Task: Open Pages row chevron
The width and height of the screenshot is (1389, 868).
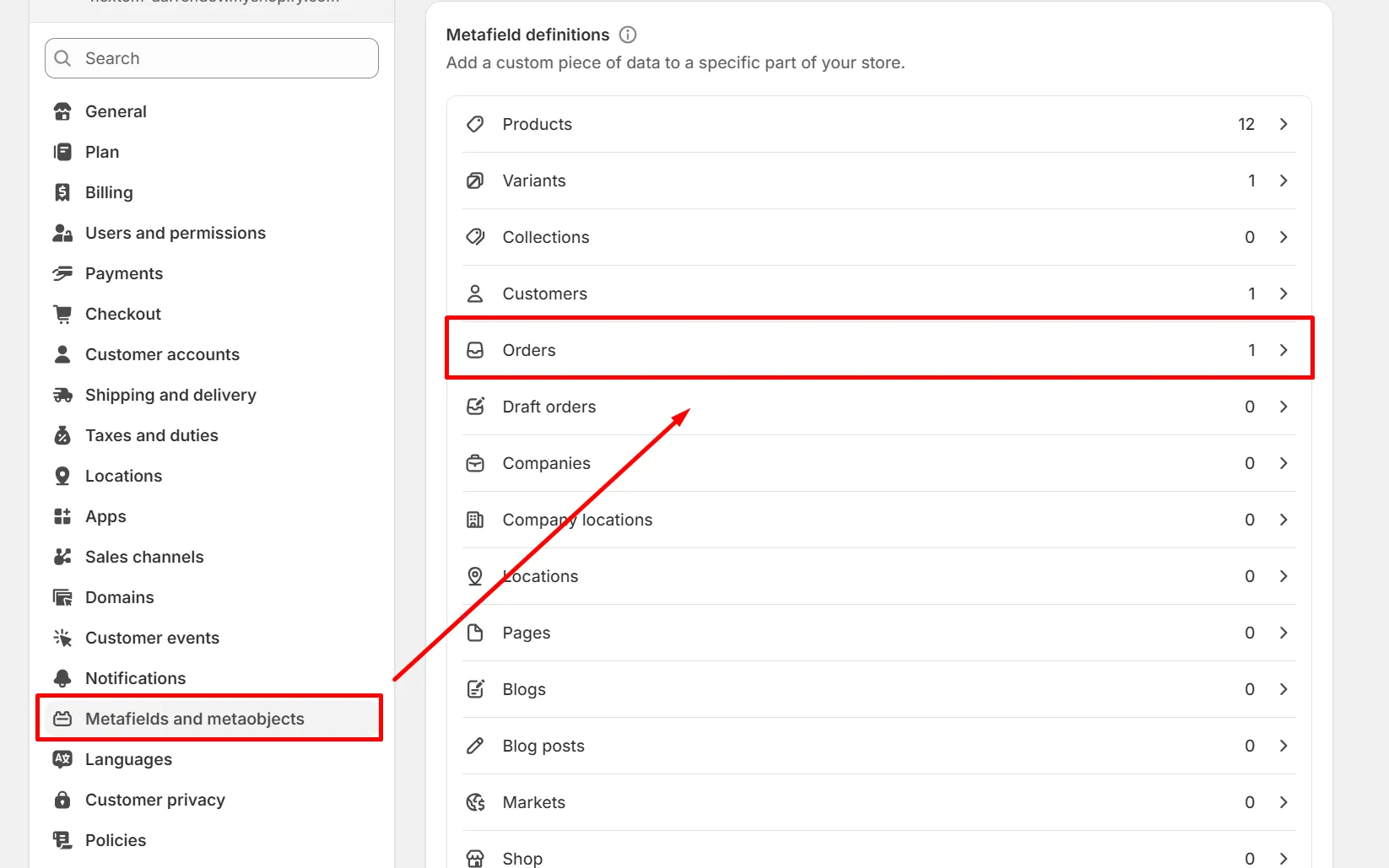Action: [x=1284, y=633]
